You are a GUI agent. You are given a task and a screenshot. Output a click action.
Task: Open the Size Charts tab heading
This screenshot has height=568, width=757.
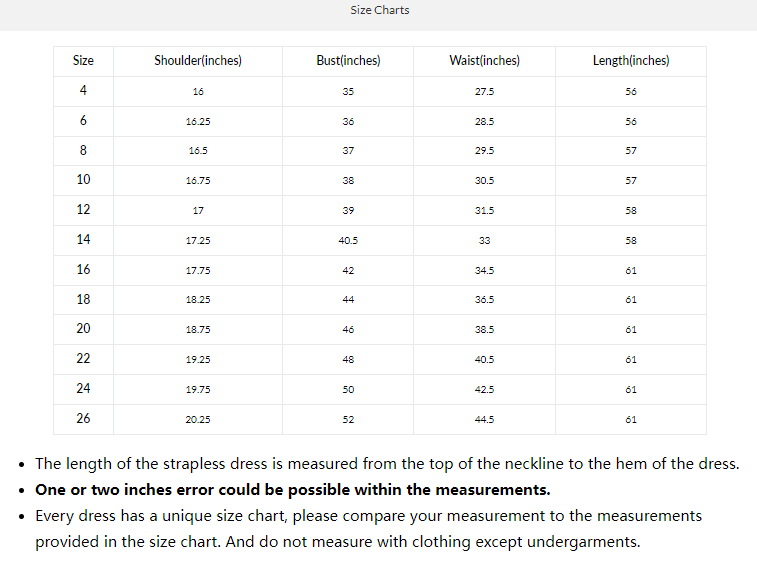click(x=379, y=10)
